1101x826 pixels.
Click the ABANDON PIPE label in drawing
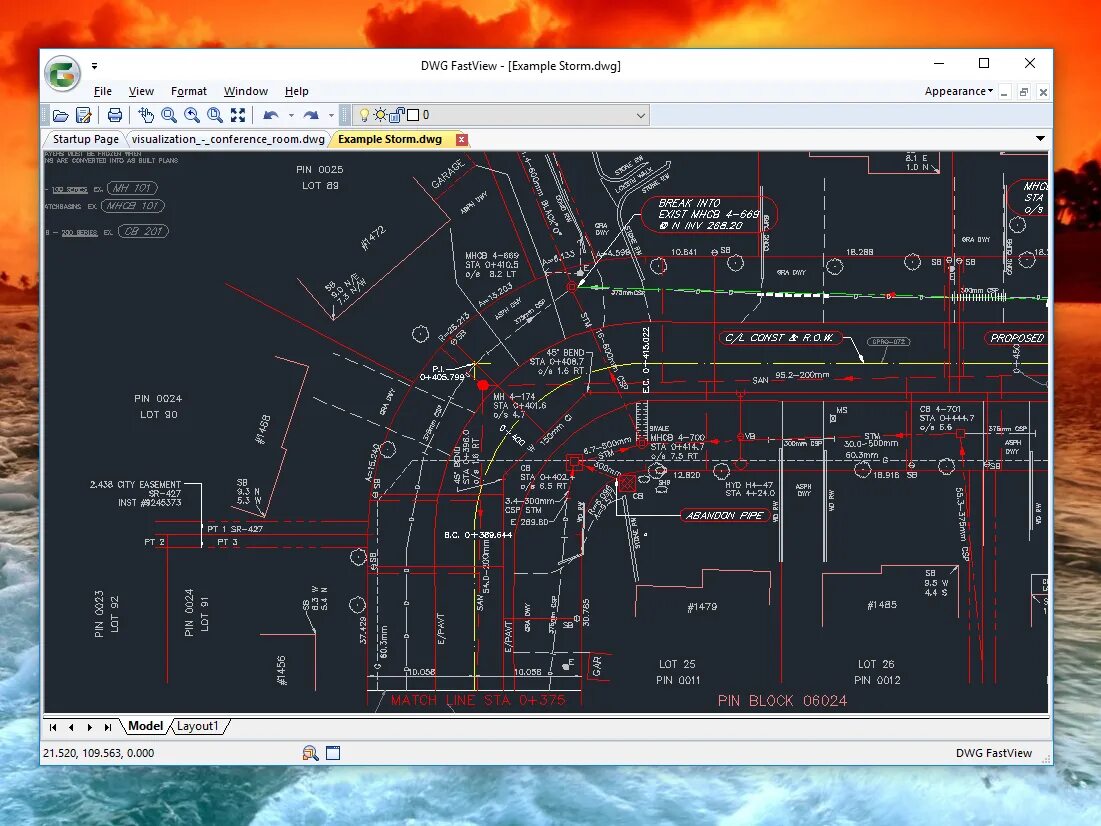tap(725, 516)
